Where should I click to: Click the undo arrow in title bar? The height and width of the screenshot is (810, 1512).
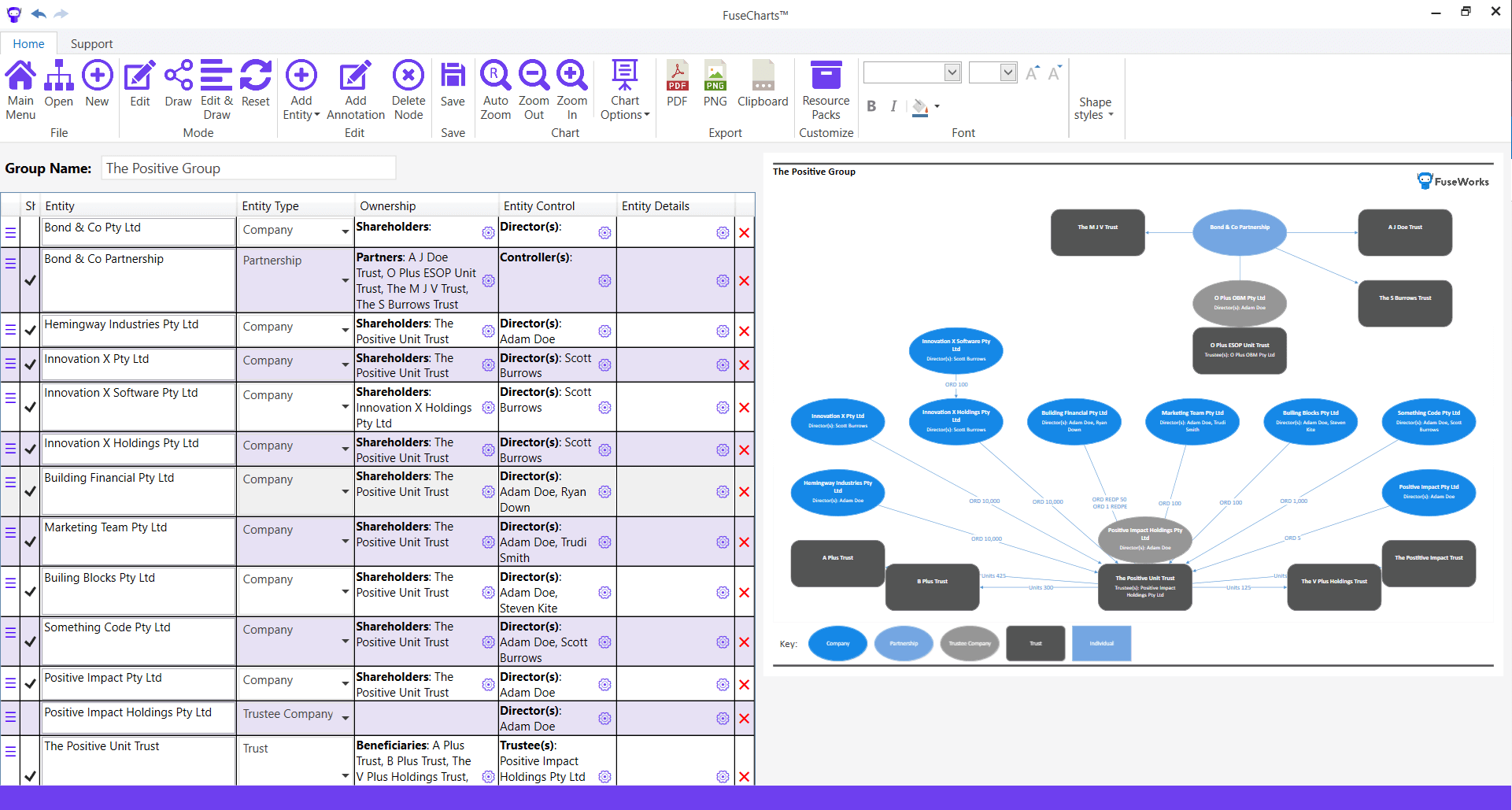(39, 13)
